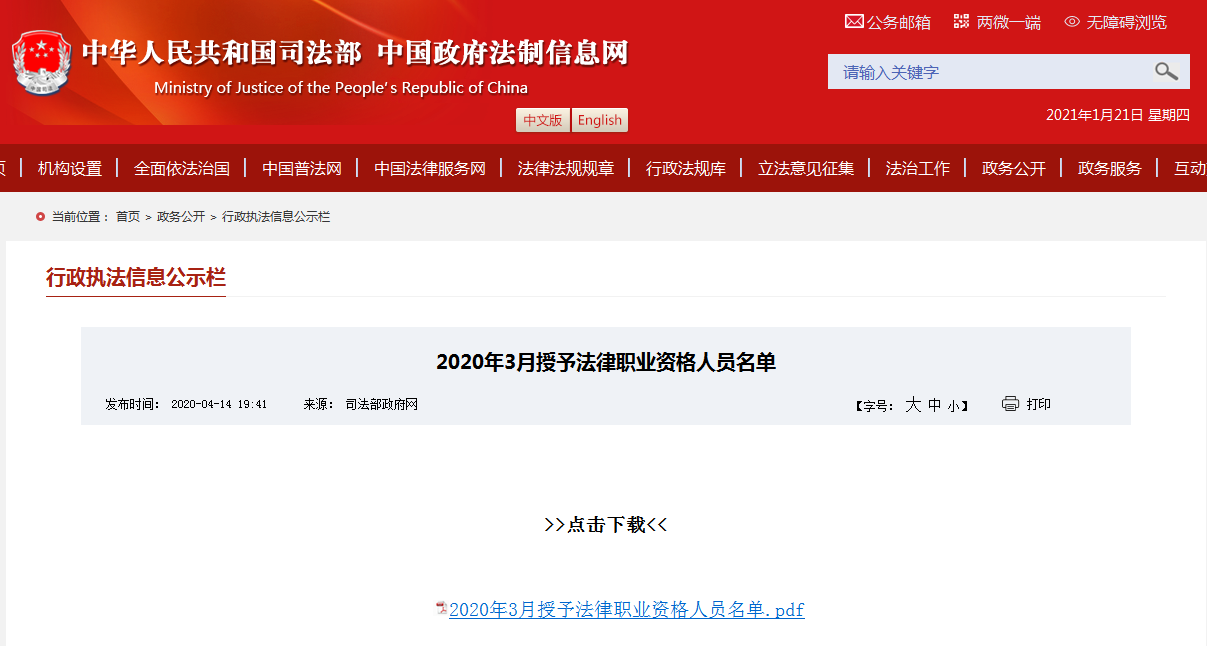This screenshot has width=1207, height=646.
Task: Click 政务公开 in breadcrumb path
Action: (x=181, y=216)
